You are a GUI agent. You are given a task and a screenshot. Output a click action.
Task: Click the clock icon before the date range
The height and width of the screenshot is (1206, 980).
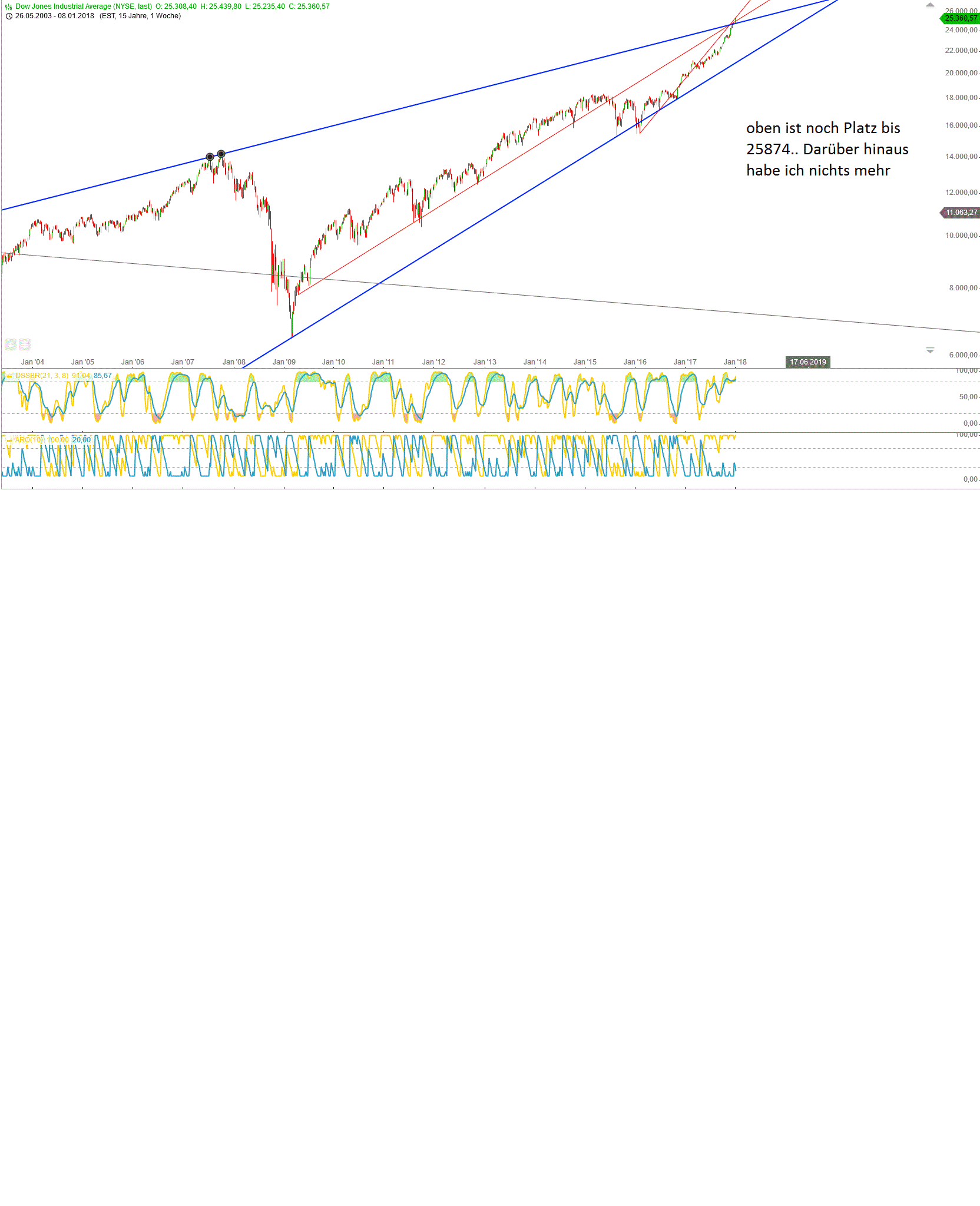9,16
